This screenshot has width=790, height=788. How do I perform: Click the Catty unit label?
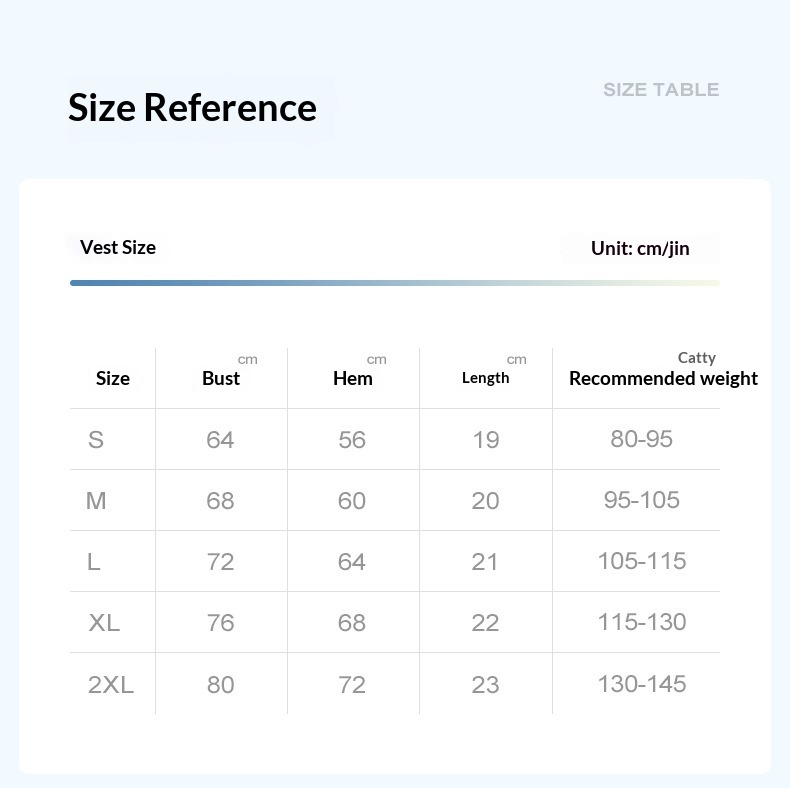(x=697, y=357)
